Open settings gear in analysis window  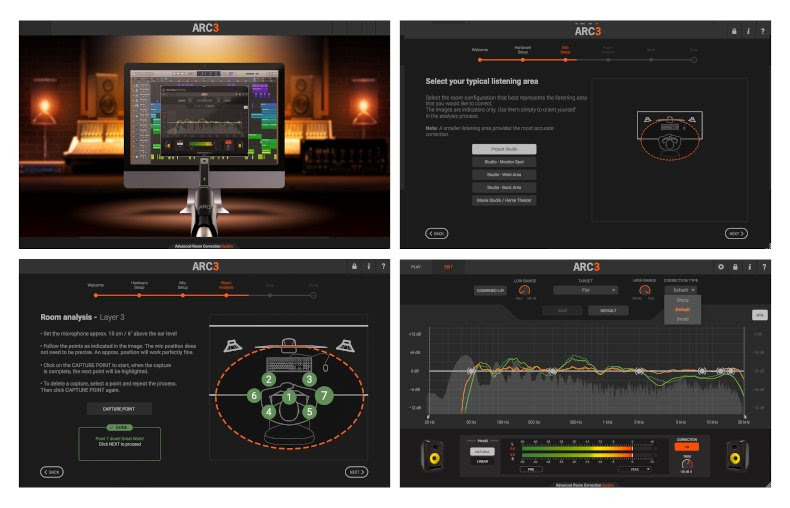tap(721, 267)
